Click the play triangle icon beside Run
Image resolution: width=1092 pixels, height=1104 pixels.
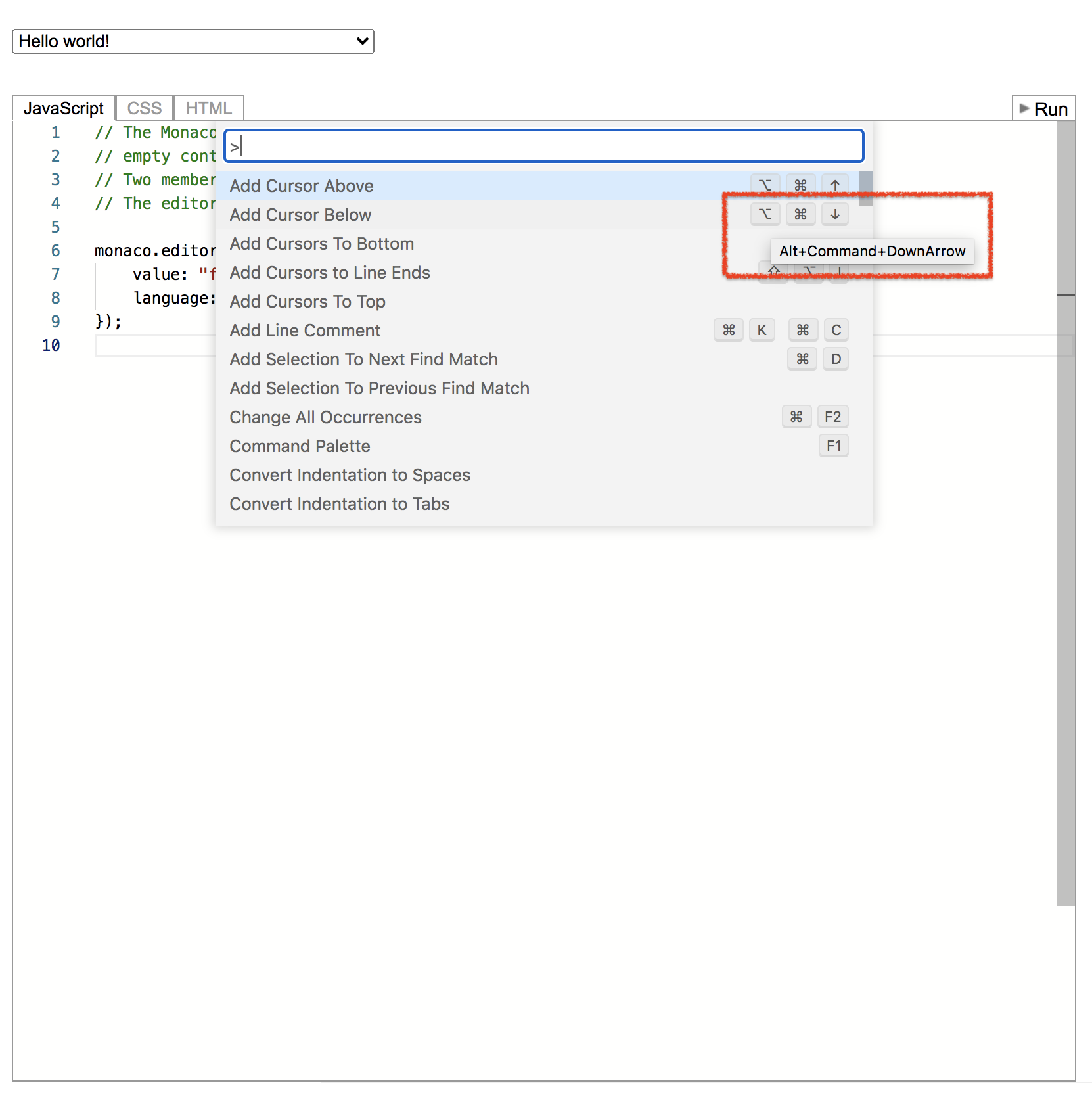point(1024,109)
